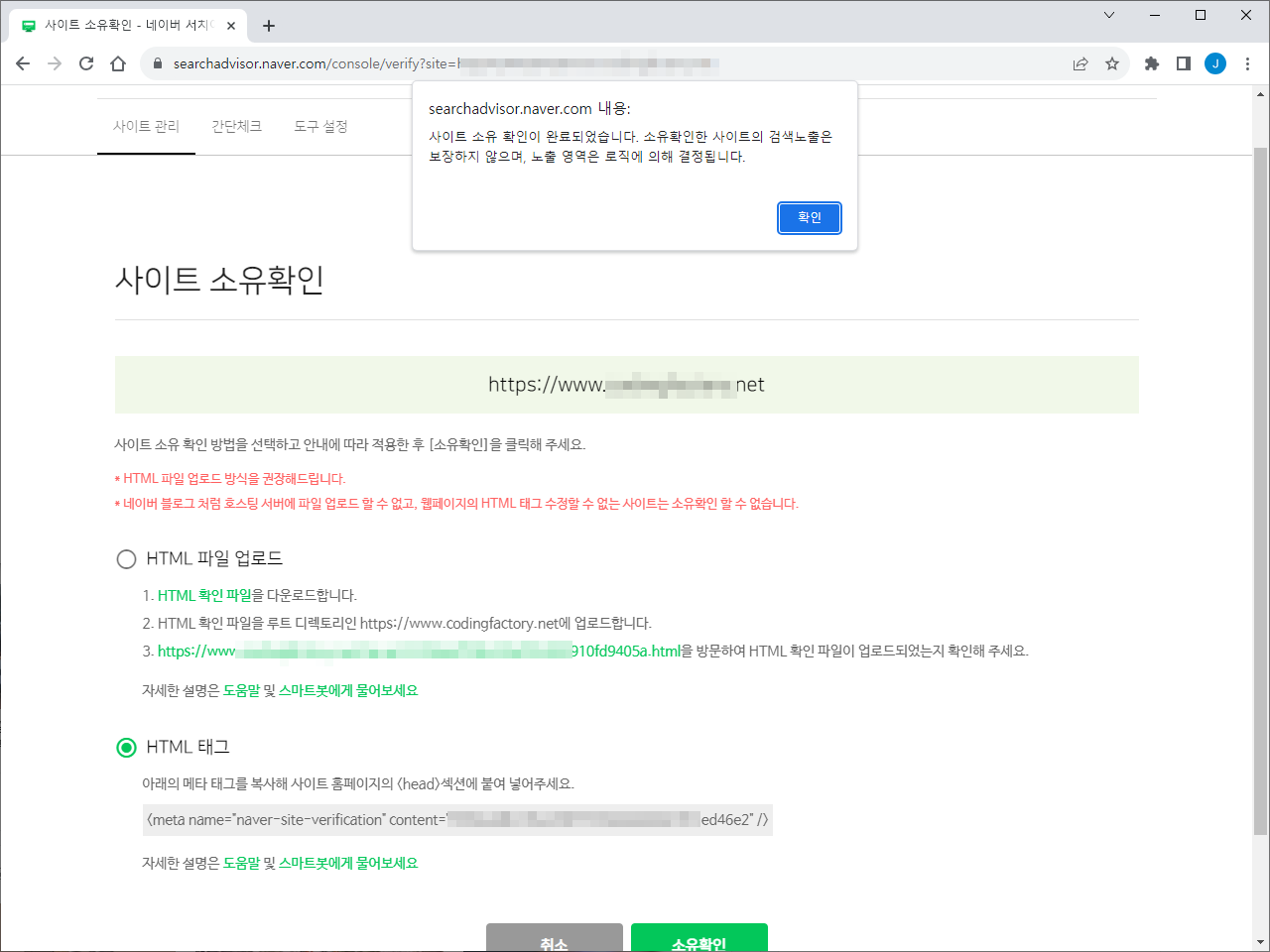Switch to 간단체크 tab

236,127
